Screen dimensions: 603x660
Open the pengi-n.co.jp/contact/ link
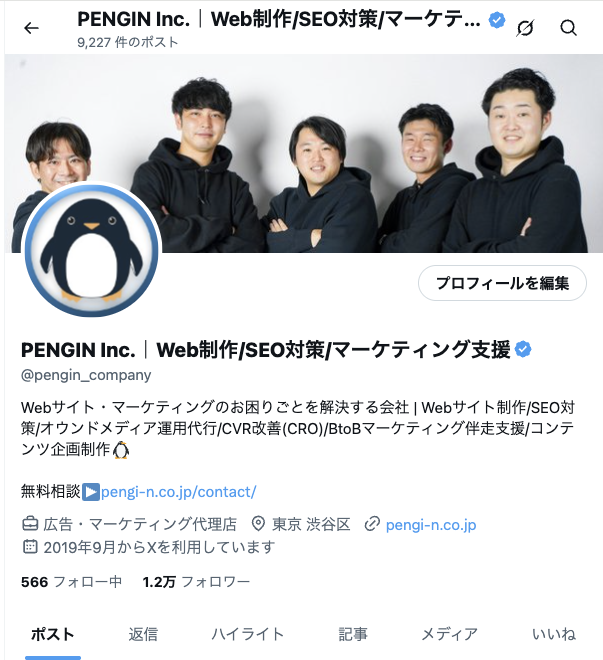point(178,492)
